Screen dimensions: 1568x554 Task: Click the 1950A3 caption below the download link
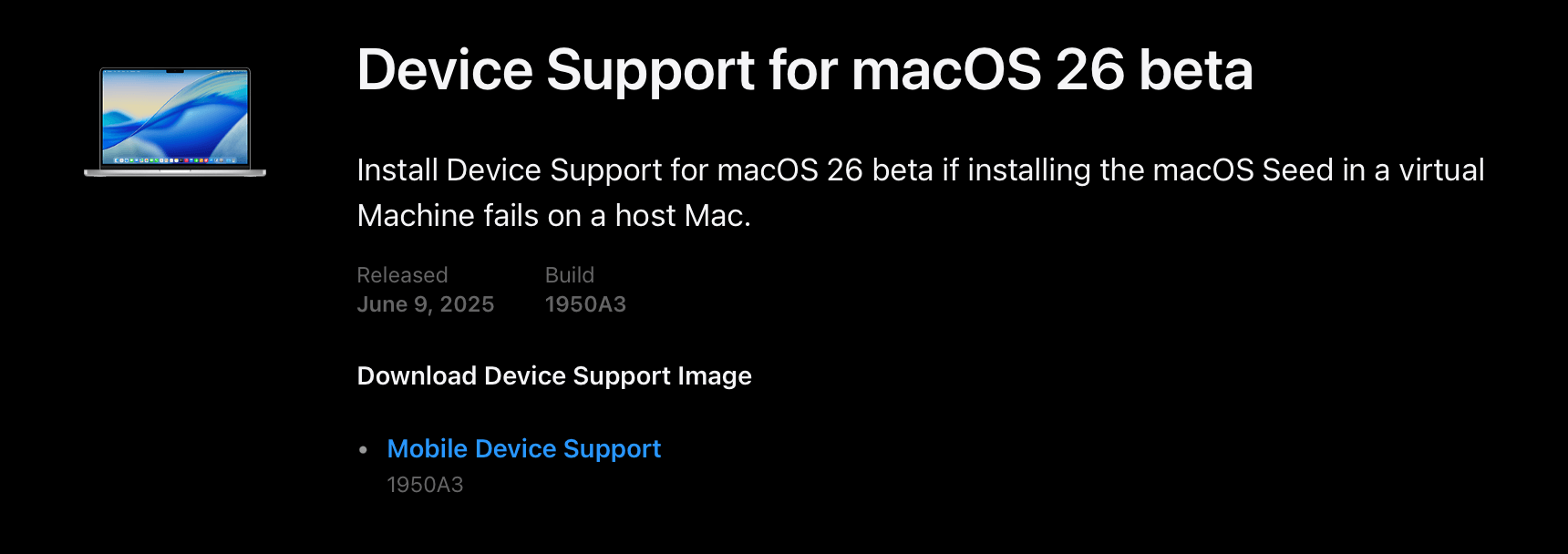[425, 485]
